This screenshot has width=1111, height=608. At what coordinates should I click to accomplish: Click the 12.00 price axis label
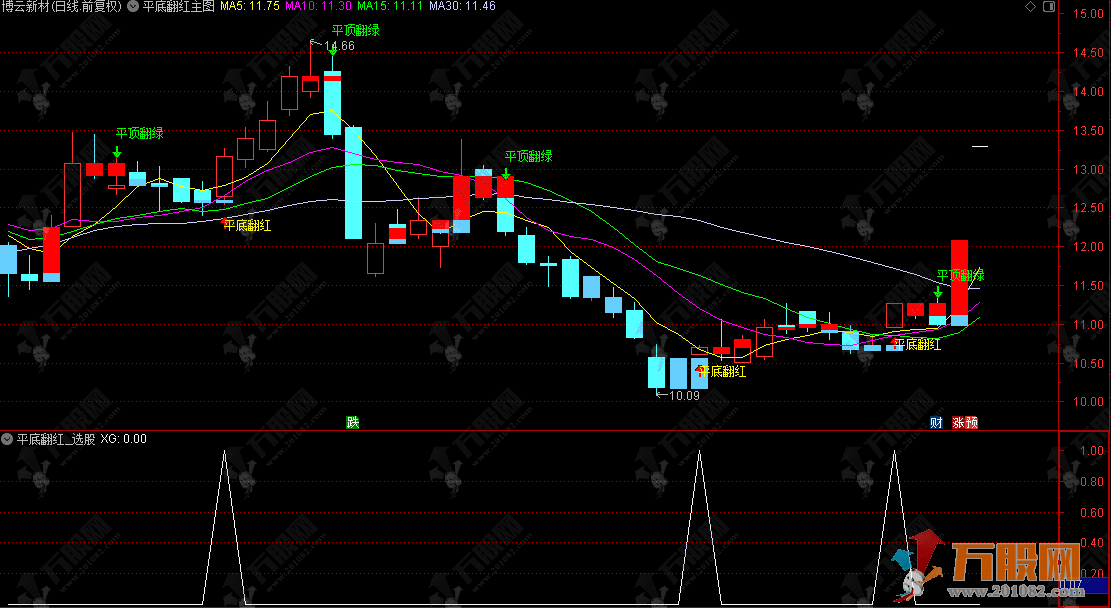(1088, 247)
